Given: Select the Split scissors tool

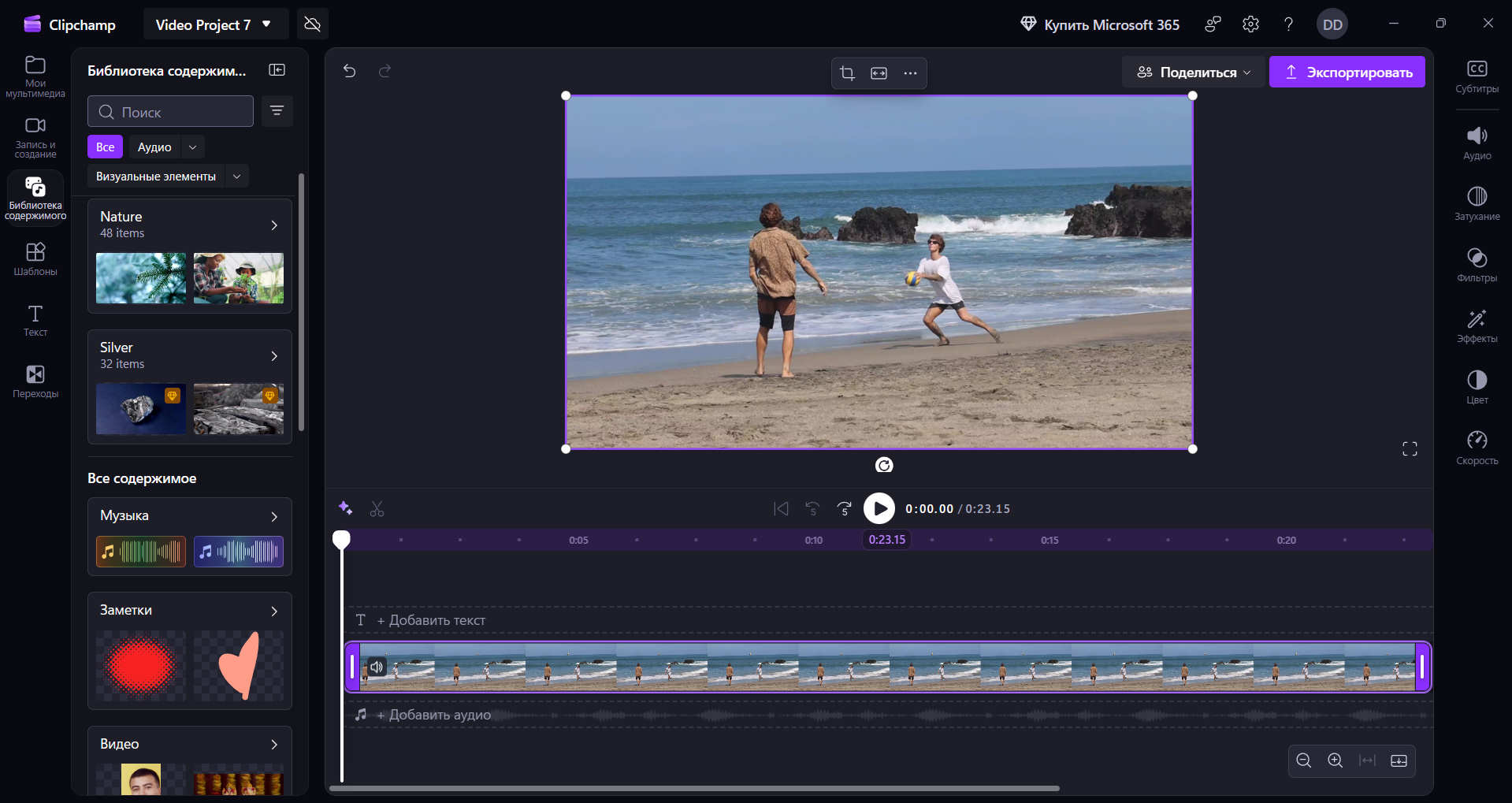Looking at the screenshot, I should tap(377, 509).
